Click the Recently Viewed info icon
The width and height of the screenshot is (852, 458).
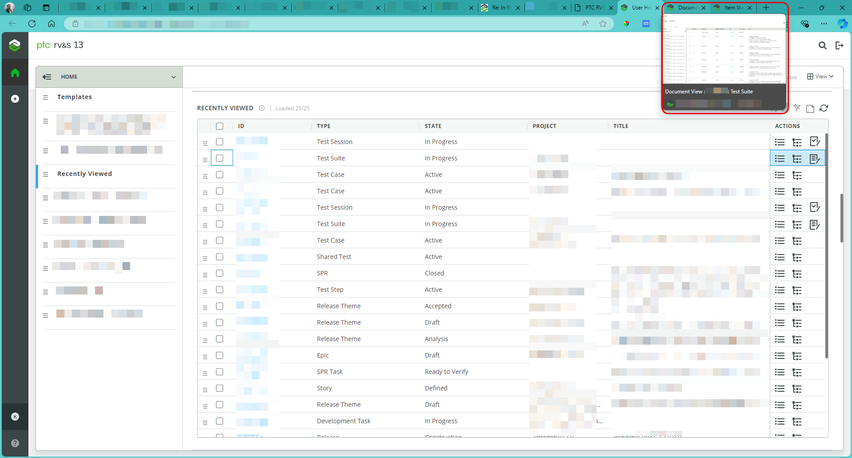point(262,108)
